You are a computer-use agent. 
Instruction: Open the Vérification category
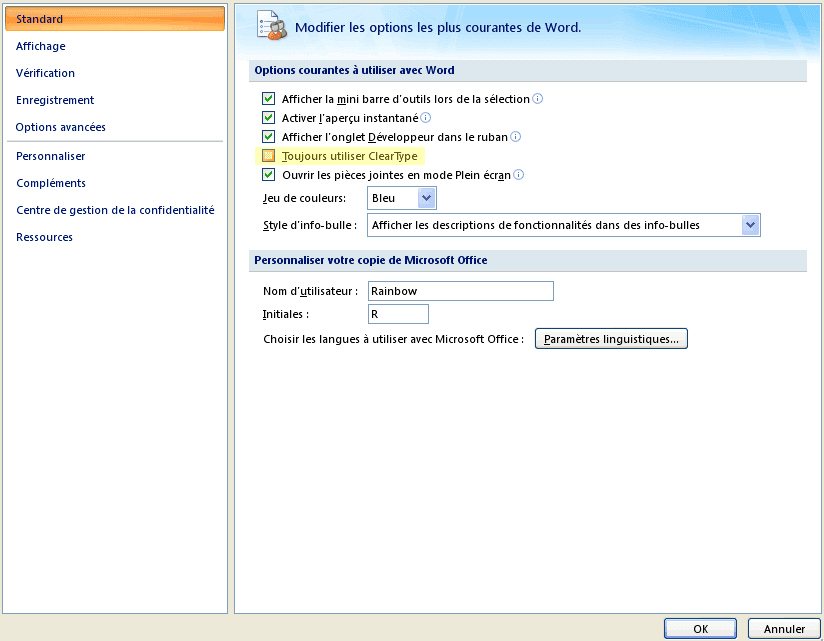tap(45, 73)
